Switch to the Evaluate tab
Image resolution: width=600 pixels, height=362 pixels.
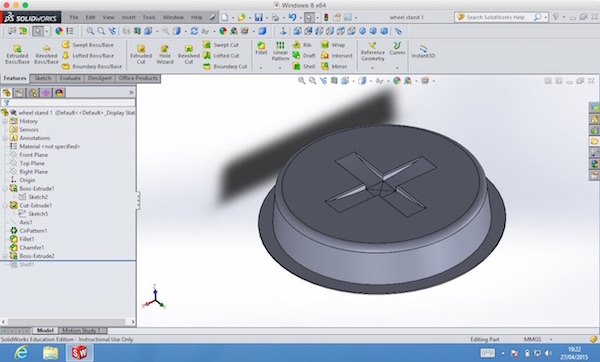[70, 78]
